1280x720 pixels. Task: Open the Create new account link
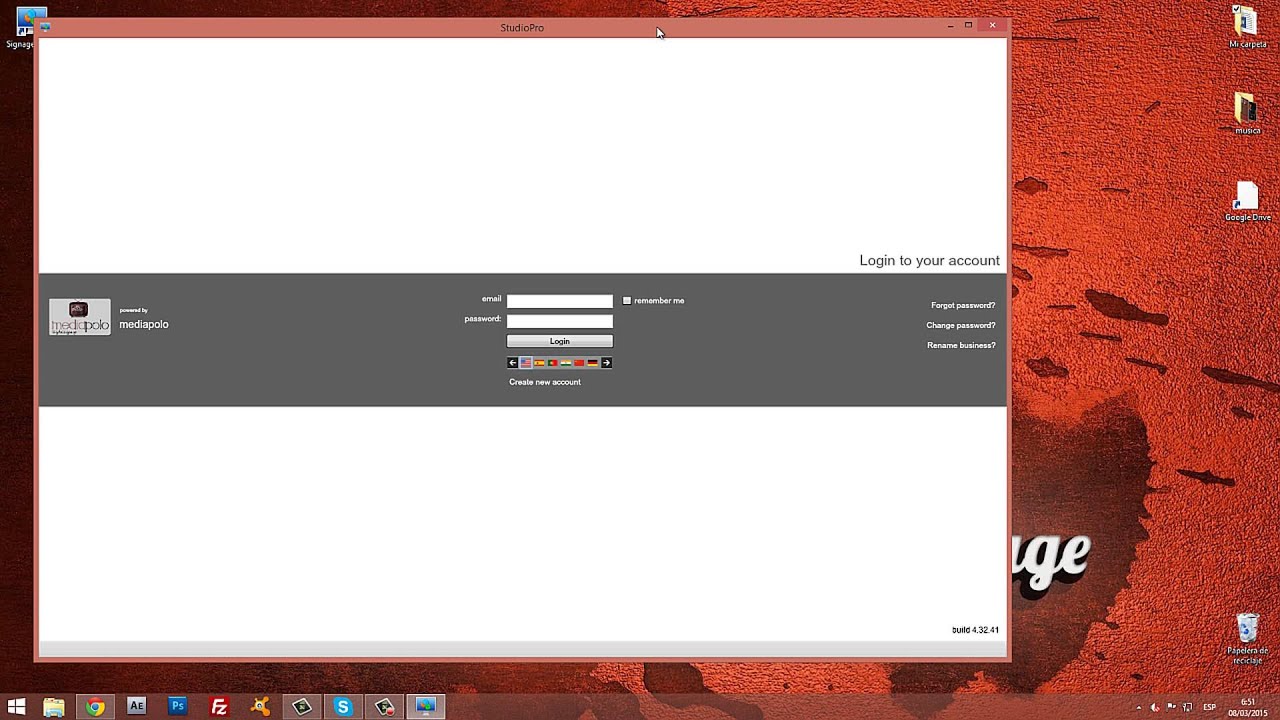[545, 382]
